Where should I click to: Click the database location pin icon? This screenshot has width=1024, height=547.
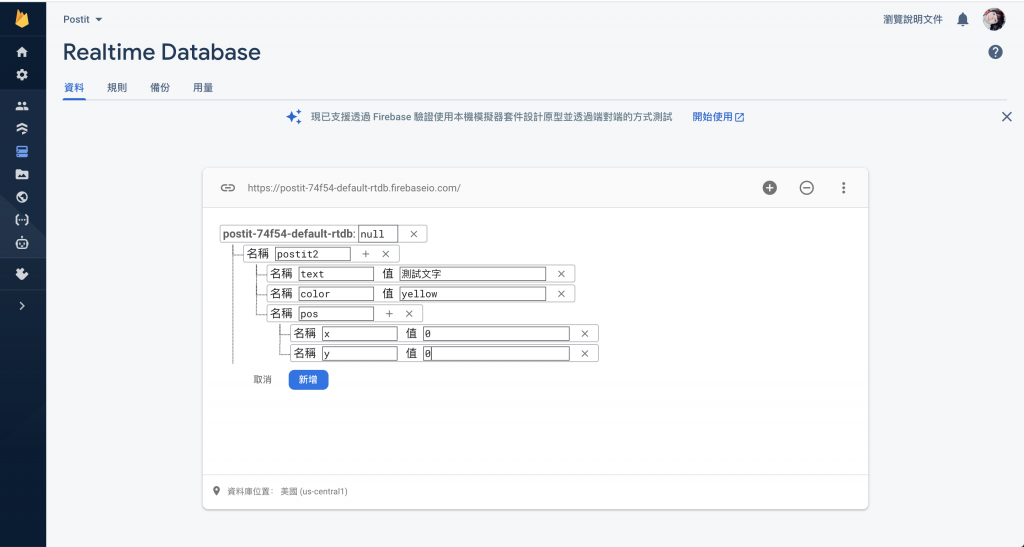(216, 491)
